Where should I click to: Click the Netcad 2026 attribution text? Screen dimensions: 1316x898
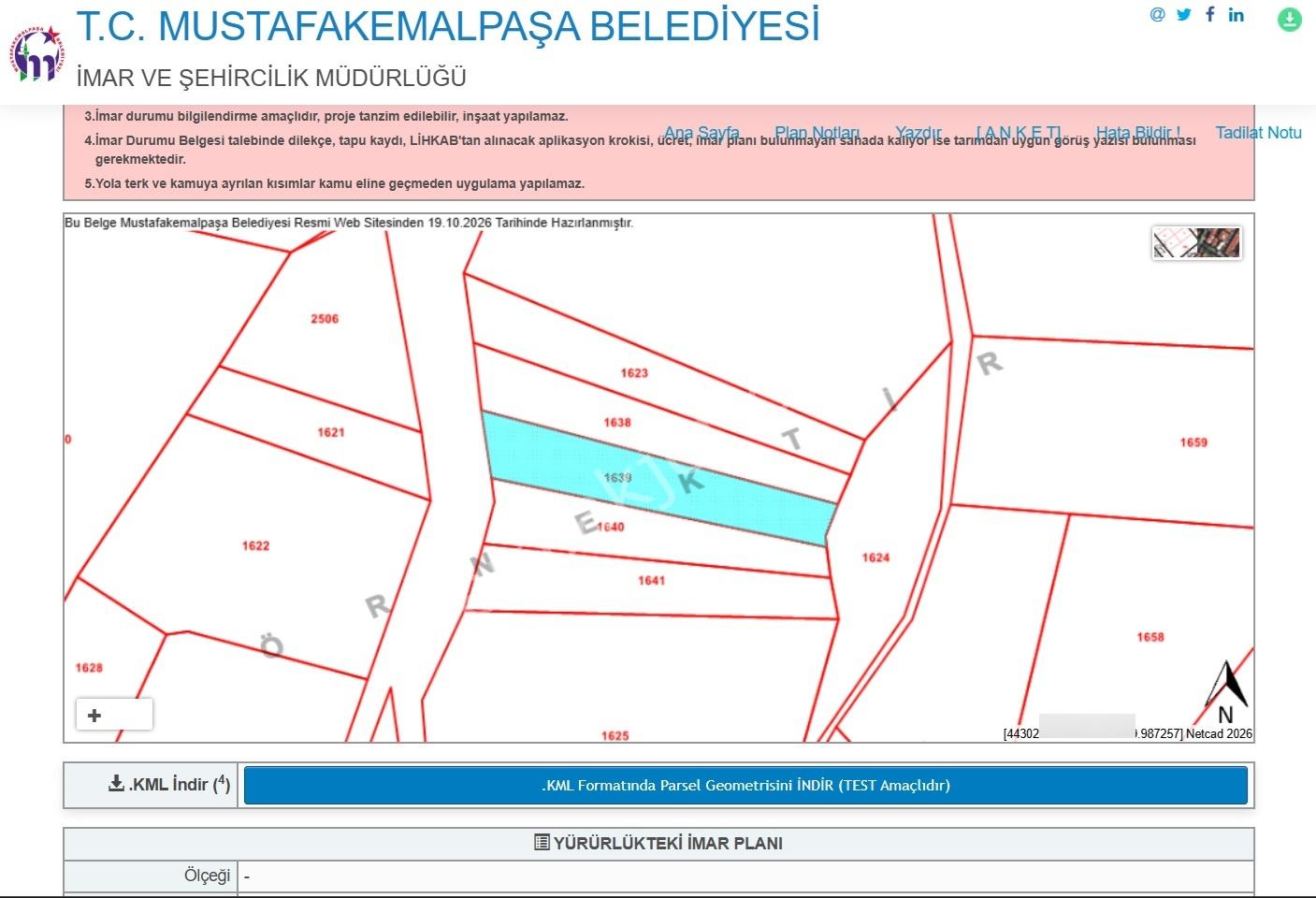click(1219, 734)
